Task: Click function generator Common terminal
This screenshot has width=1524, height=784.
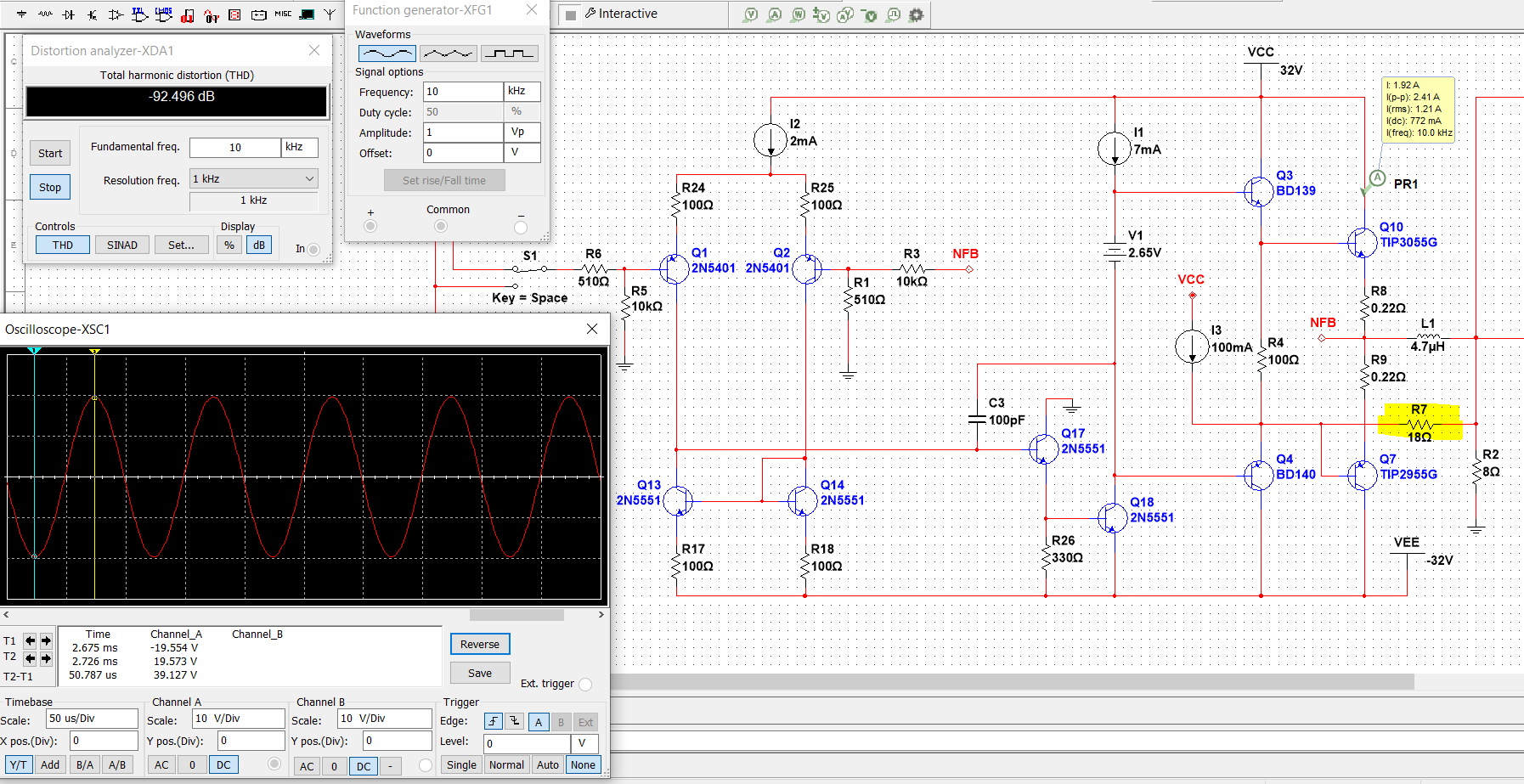Action: (440, 226)
